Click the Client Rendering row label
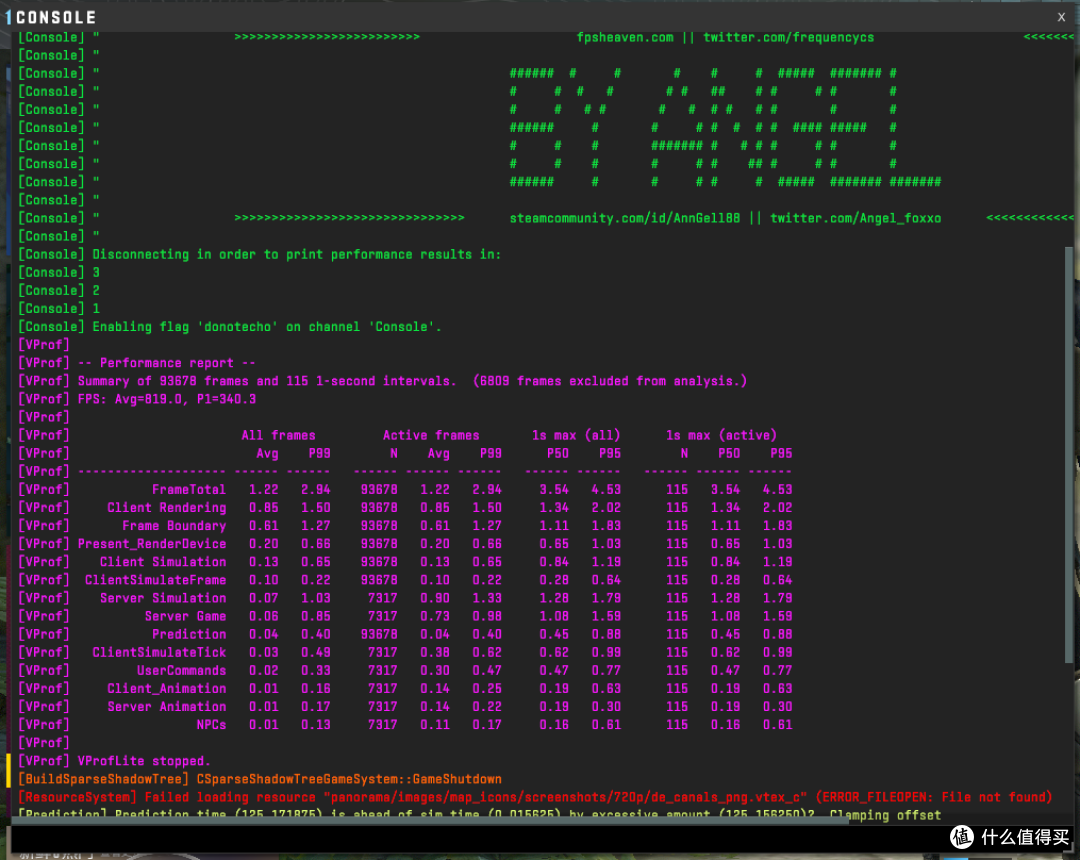This screenshot has width=1080, height=860. (166, 507)
